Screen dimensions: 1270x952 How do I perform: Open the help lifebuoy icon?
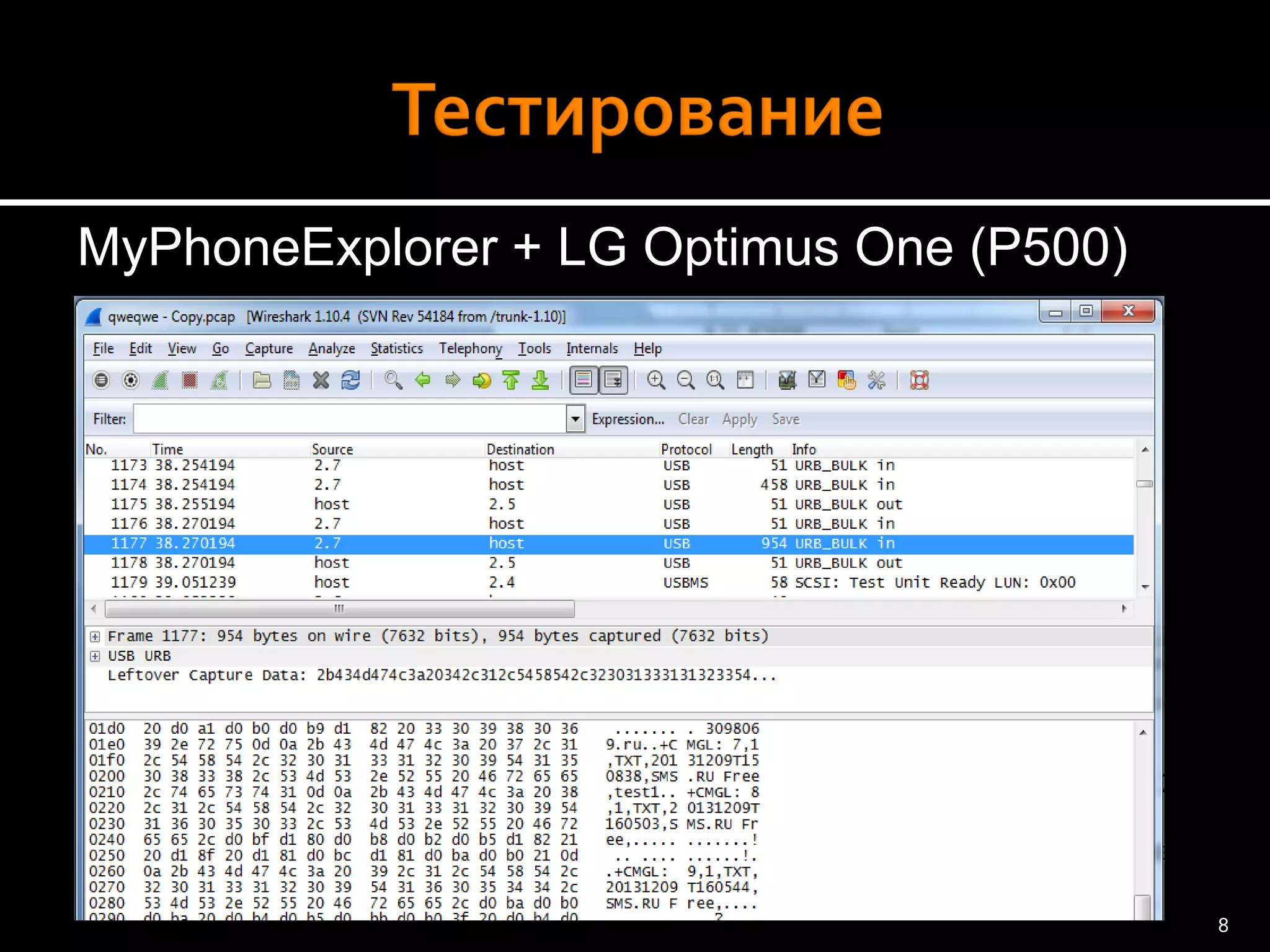919,380
